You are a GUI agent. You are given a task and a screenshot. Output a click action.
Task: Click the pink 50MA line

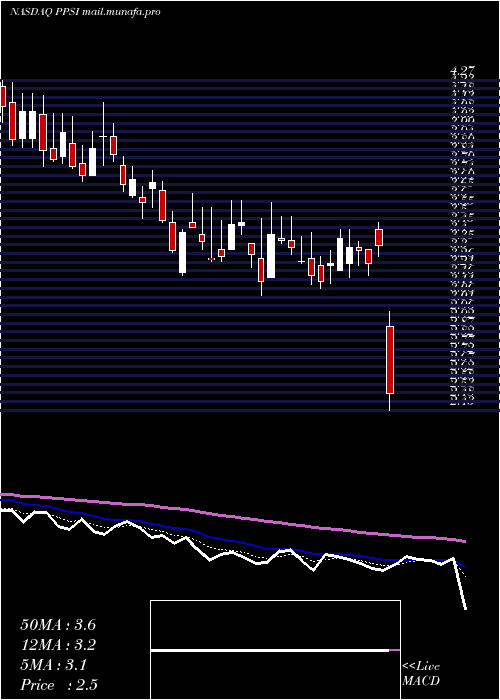232,516
